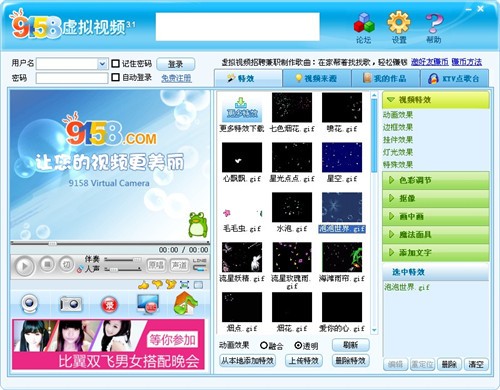The height and width of the screenshot is (390, 500).
Task: Click the fullscreen frame icon above record button
Action: point(184,285)
